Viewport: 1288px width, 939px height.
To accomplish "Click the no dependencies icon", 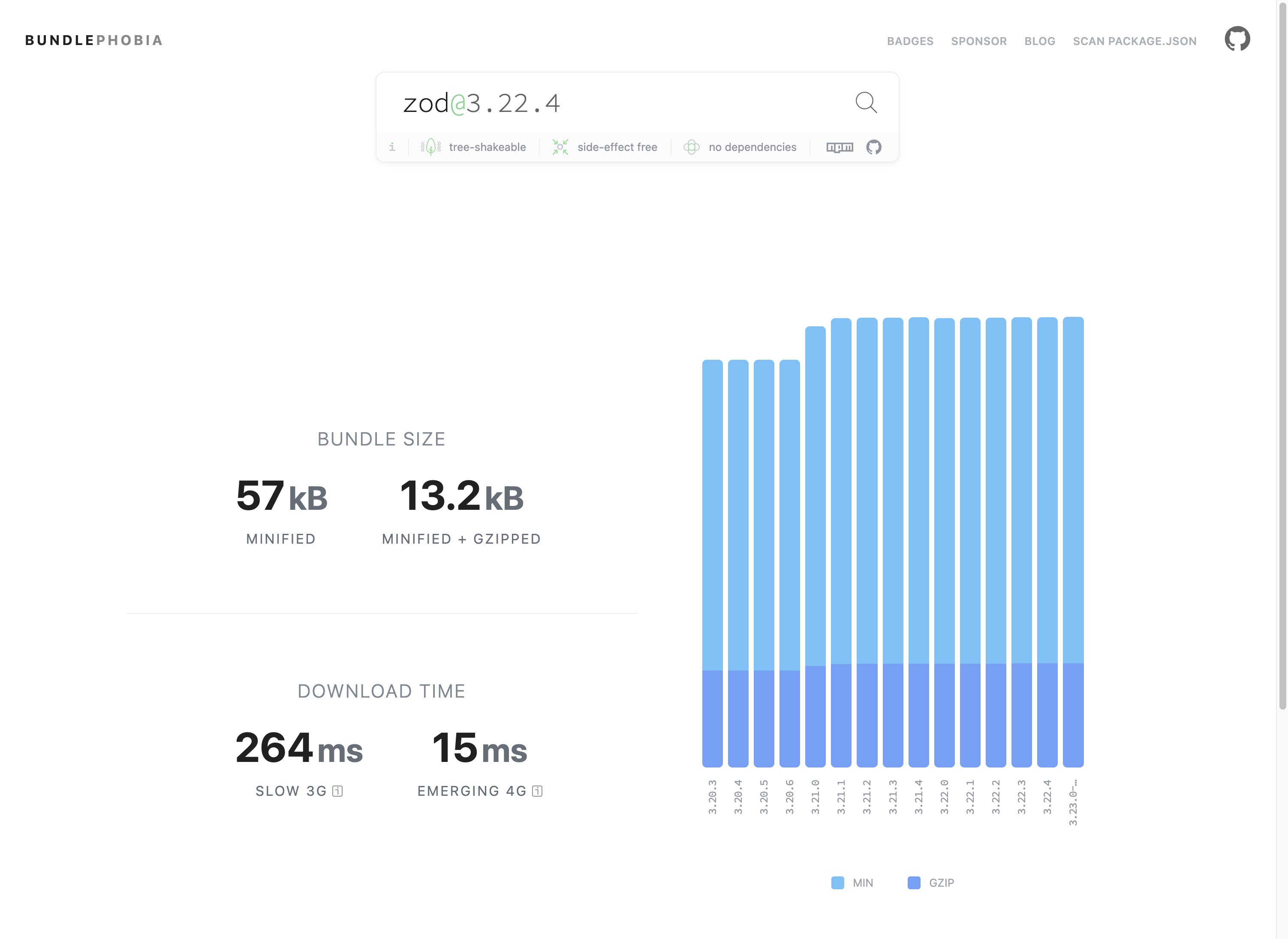I will [691, 147].
